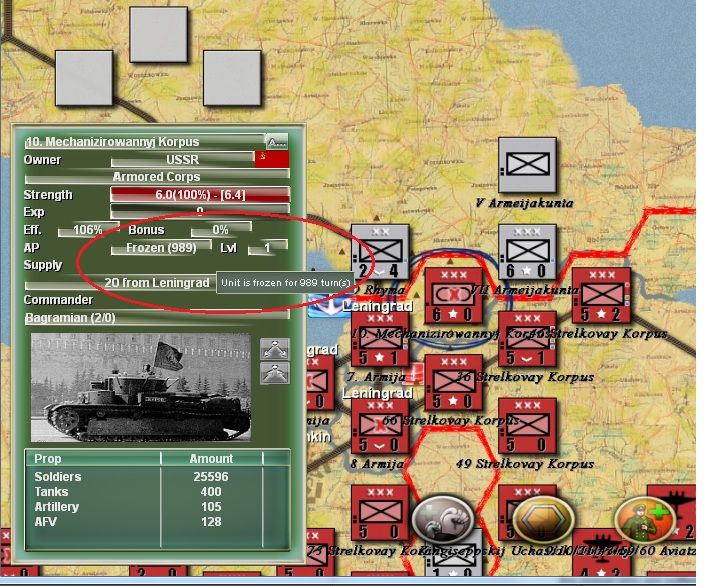This screenshot has height=586, width=715.
Task: Select the red infantry counter with strength 5-2
Action: [601, 296]
